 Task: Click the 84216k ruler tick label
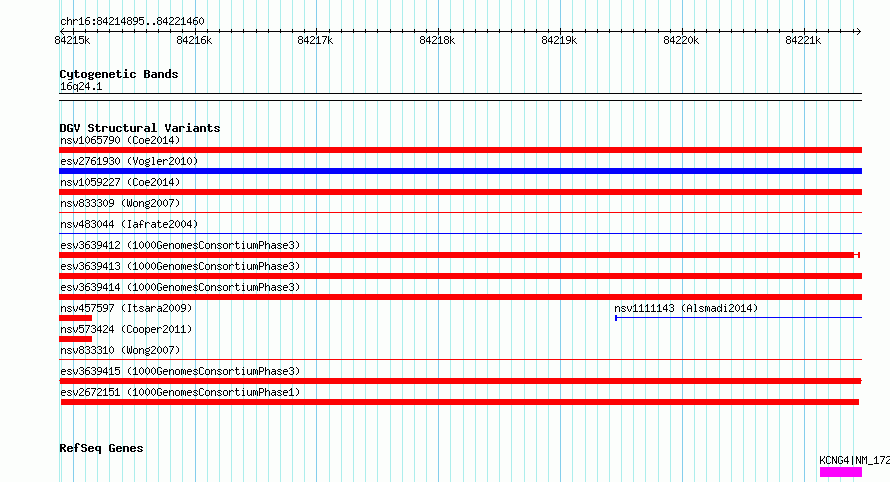click(x=194, y=40)
